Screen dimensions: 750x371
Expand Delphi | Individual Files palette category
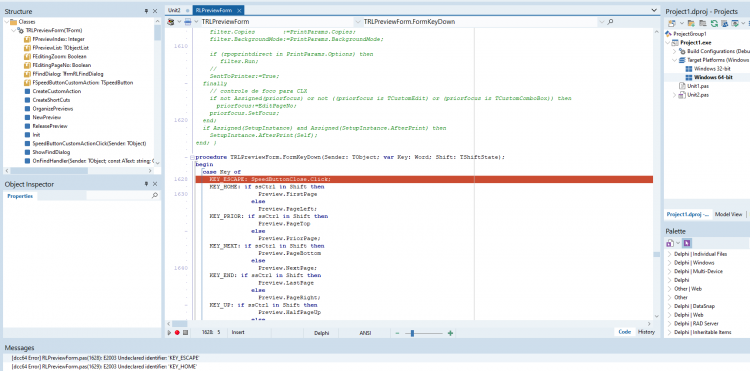[x=670, y=254]
